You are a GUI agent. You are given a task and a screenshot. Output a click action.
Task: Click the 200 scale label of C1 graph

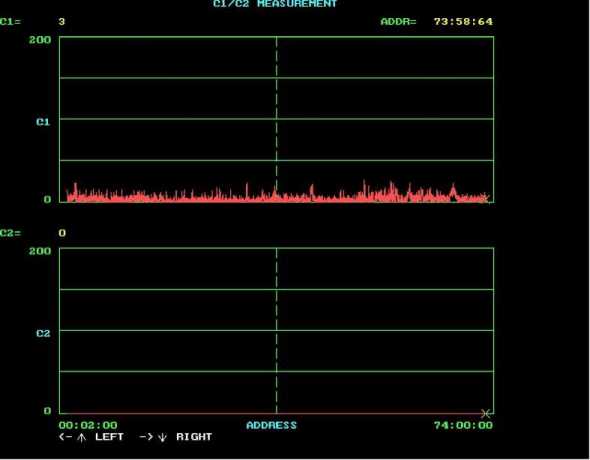point(40,40)
